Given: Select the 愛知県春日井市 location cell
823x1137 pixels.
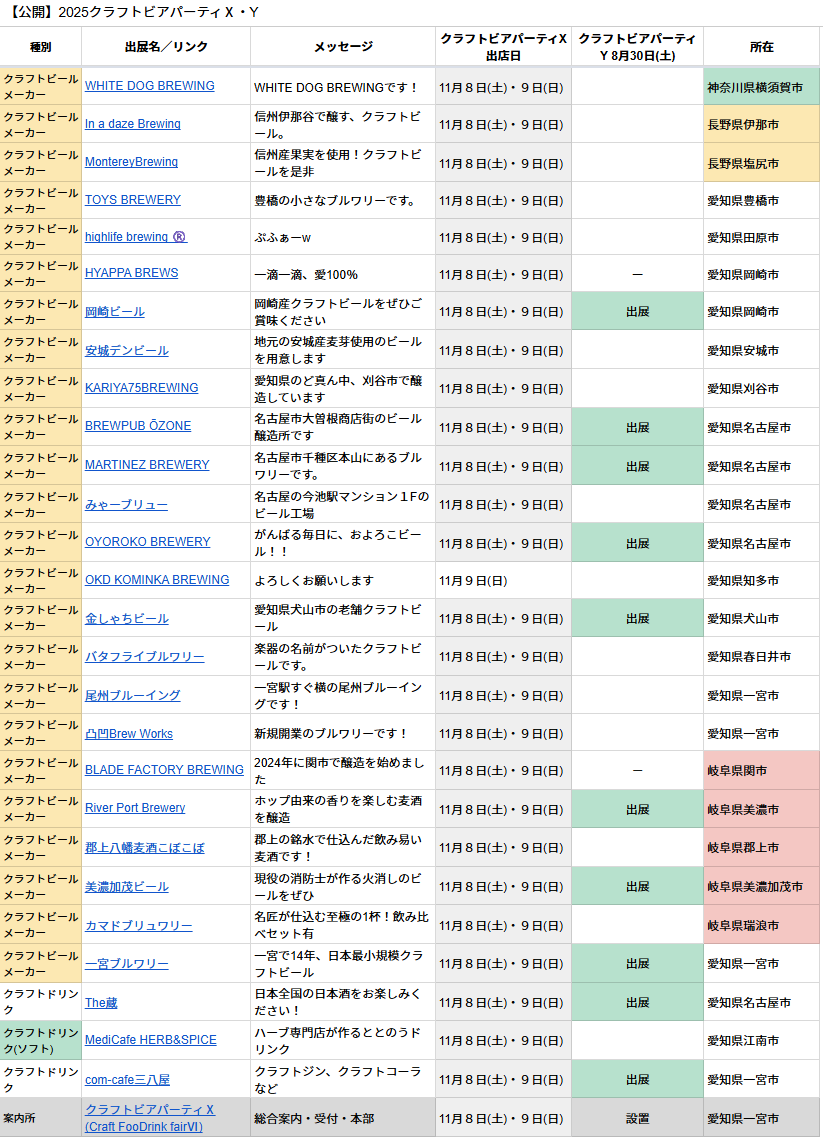Looking at the screenshot, I should (761, 657).
